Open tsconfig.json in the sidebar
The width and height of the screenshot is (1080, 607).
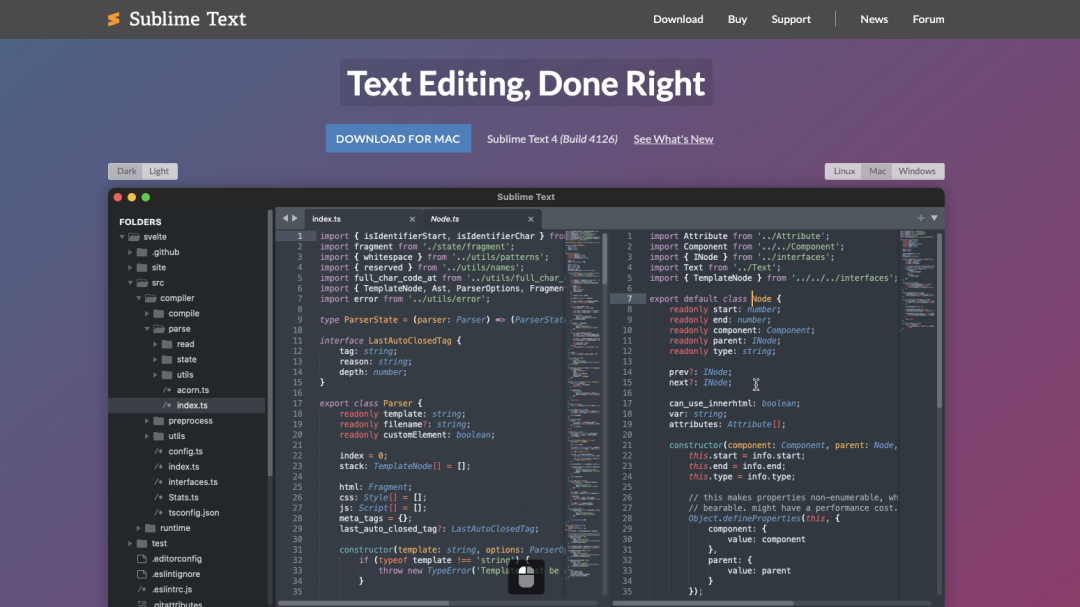[194, 513]
